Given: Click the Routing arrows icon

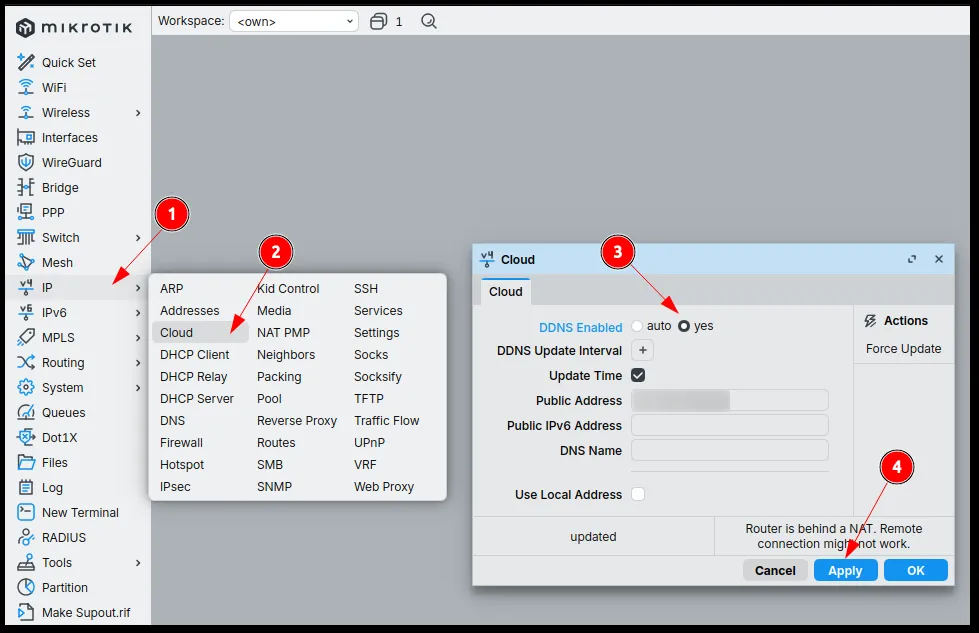Looking at the screenshot, I should [26, 362].
